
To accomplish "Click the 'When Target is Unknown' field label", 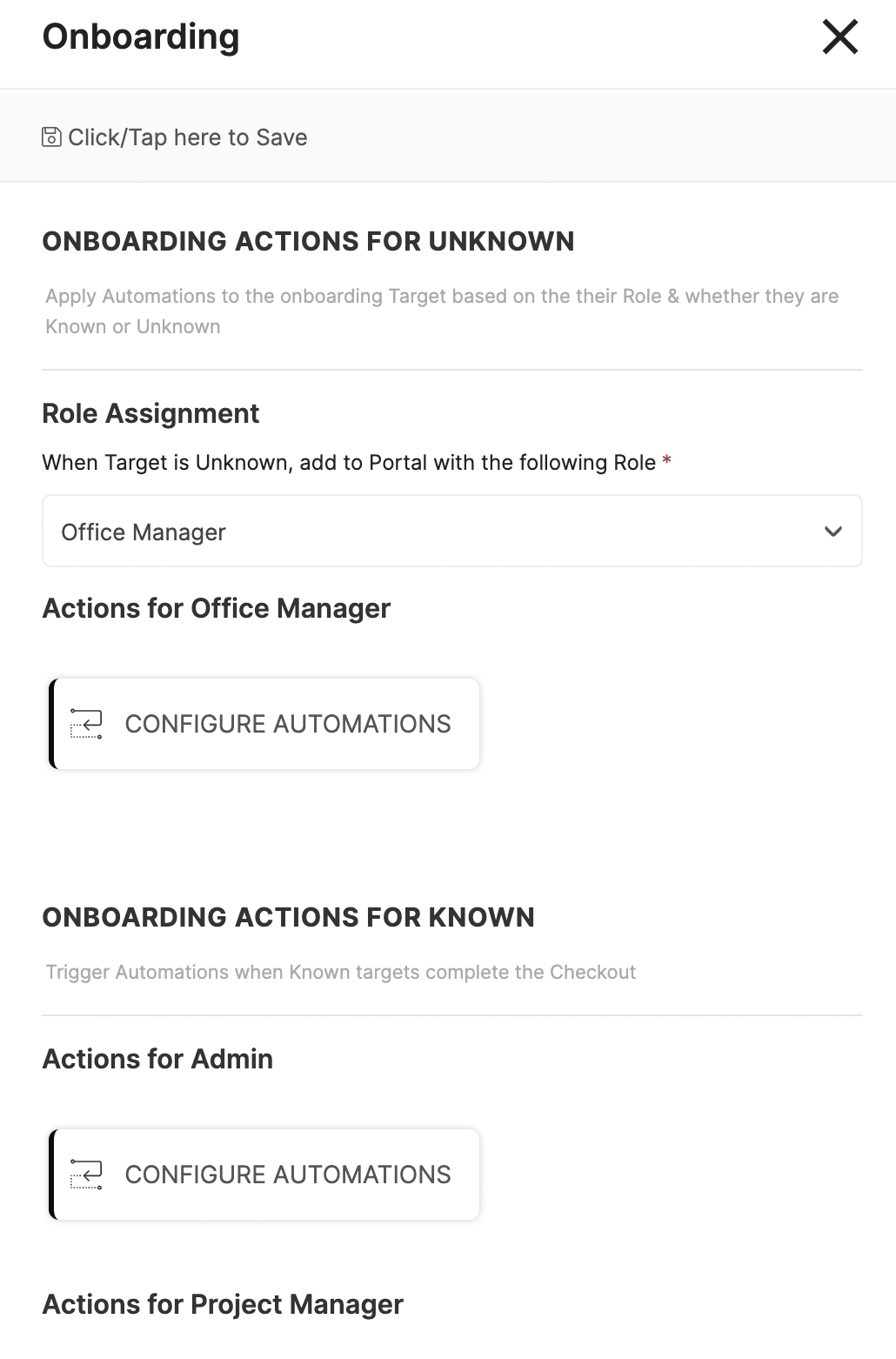I will [349, 462].
